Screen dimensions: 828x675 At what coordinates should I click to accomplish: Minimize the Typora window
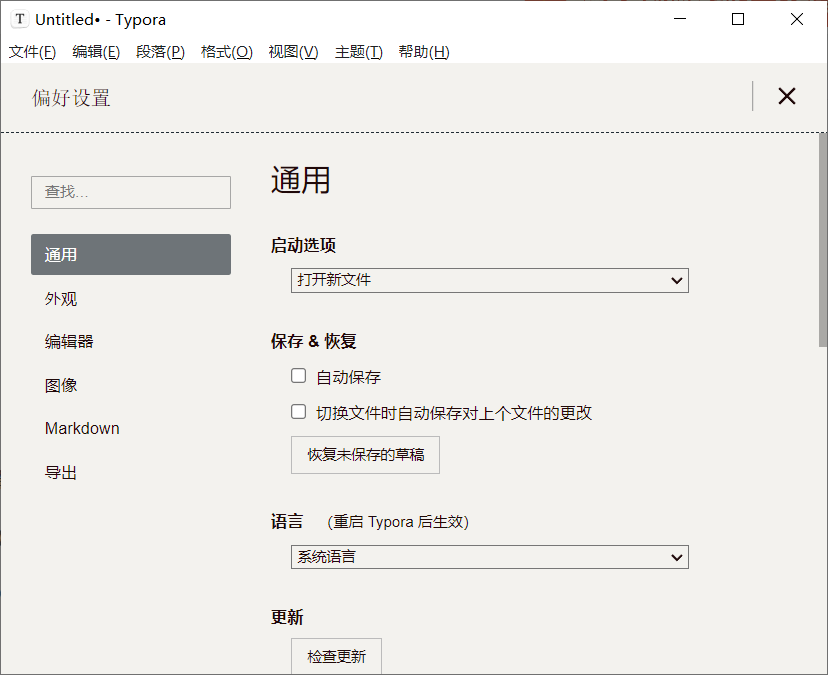tap(680, 19)
